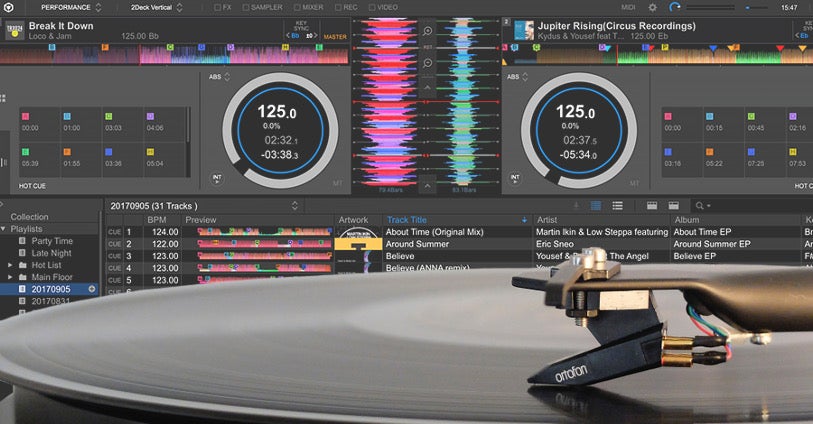813x424 pixels.
Task: Open the Late Night playlist
Action: point(51,253)
